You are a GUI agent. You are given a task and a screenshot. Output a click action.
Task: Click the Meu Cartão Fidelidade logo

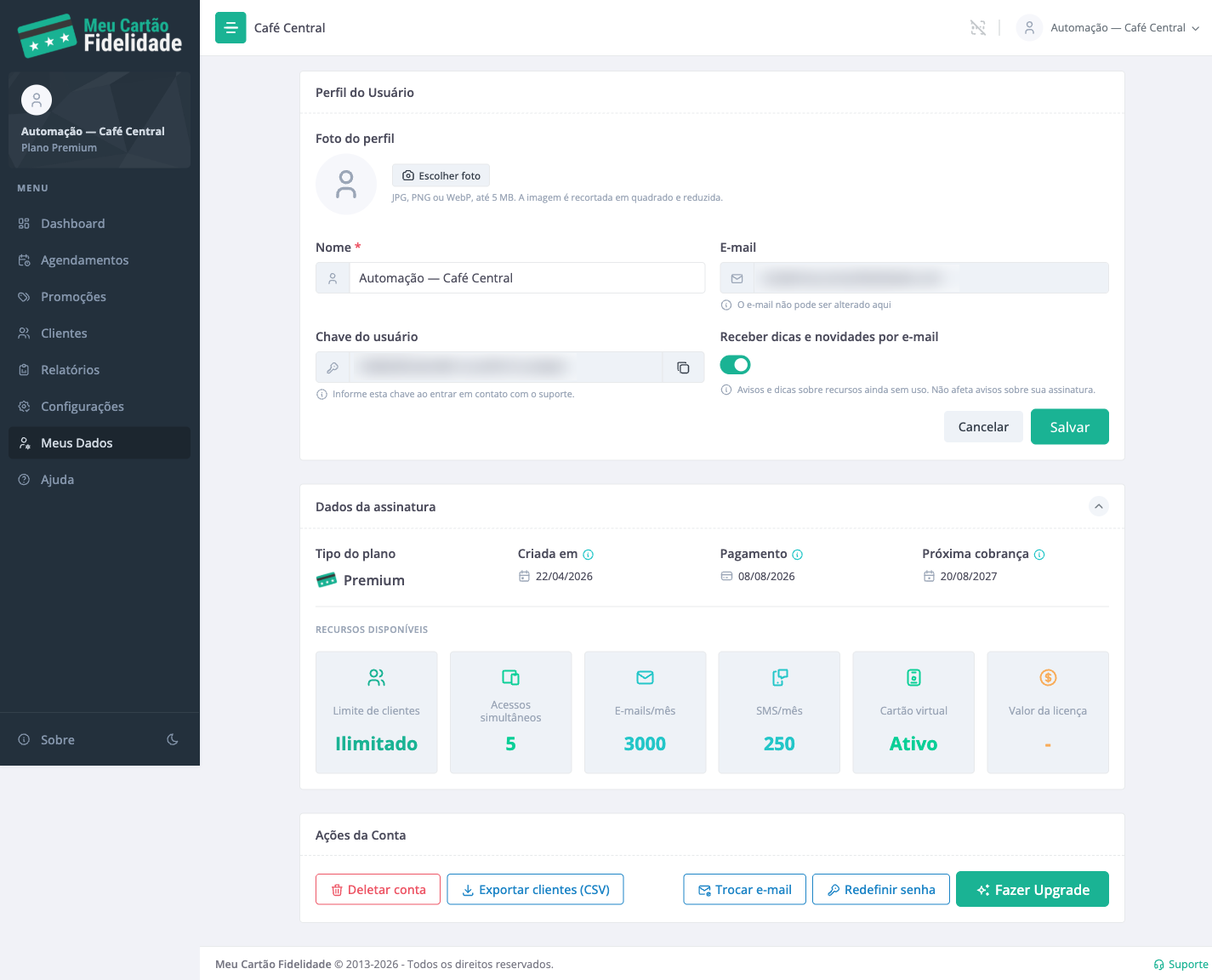(100, 35)
